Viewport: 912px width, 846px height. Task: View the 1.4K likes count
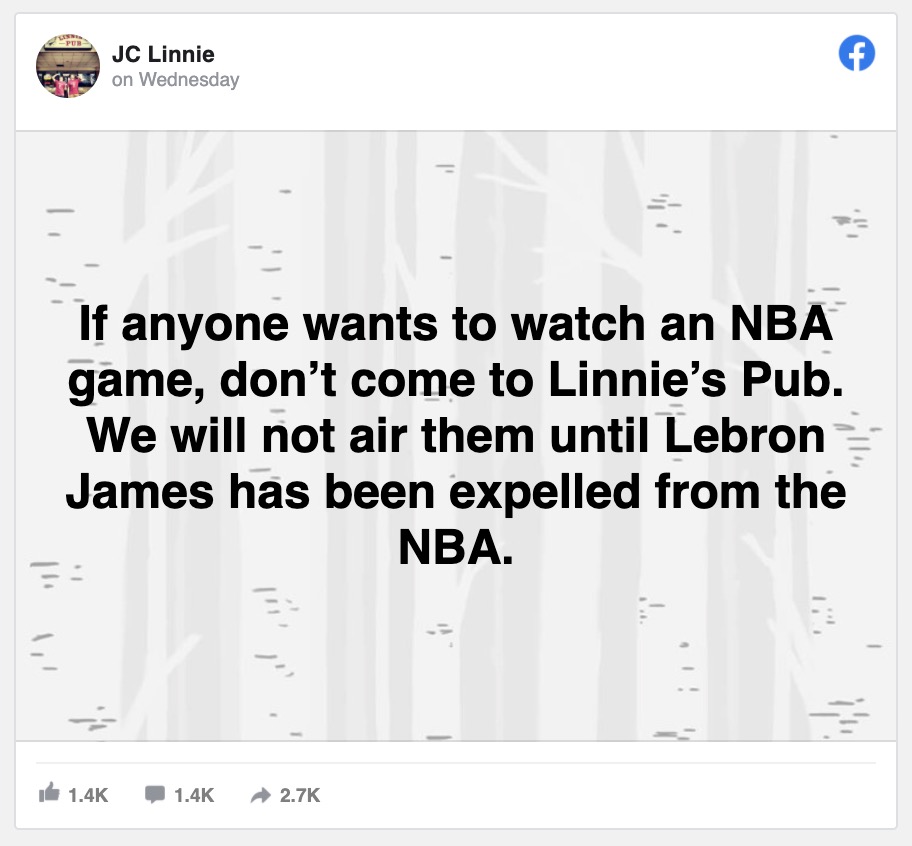88,795
